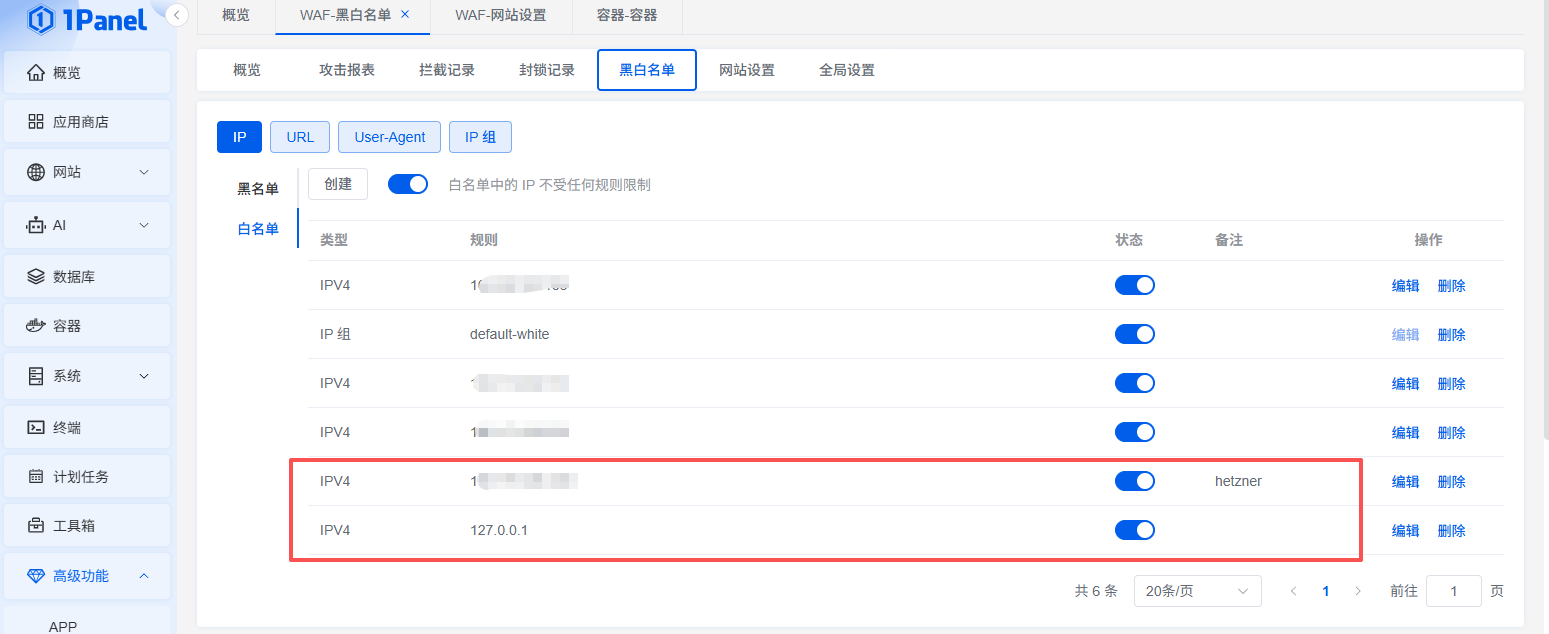Click the toolbox icon beside 工具箱
Viewport: 1549px width, 634px height.
pos(36,525)
